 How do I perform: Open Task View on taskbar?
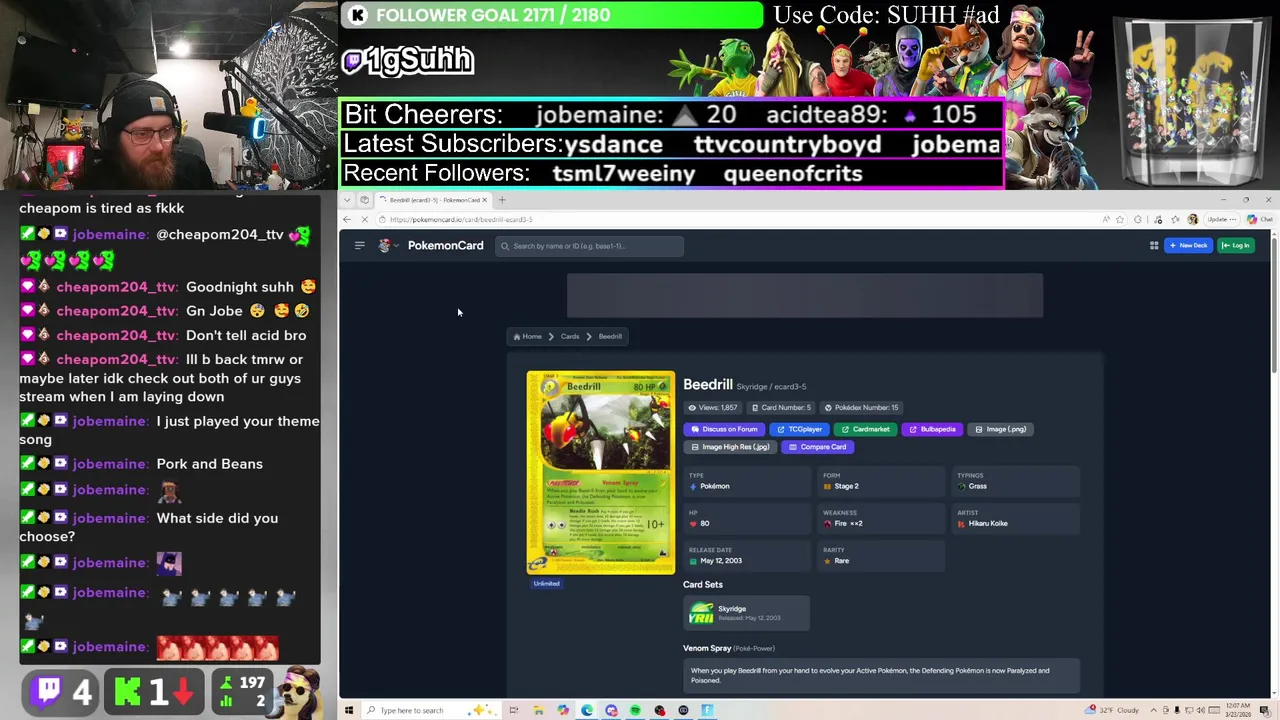tap(514, 711)
